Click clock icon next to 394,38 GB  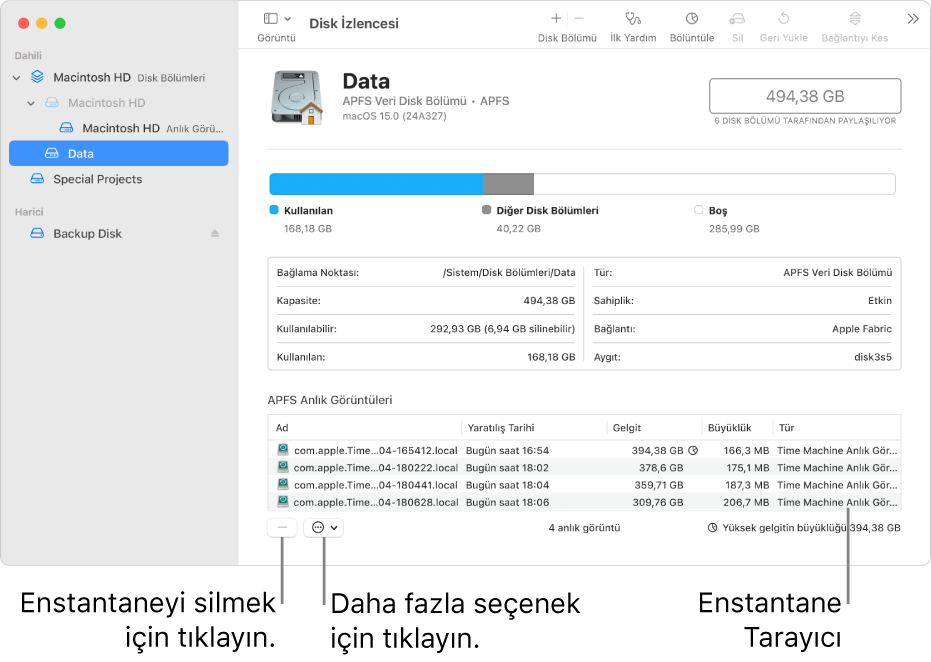point(693,451)
